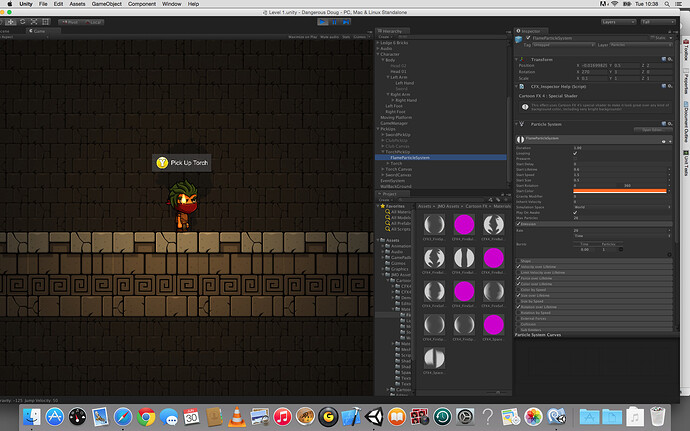Open Google Chrome from the Dock
Viewport: 690px width, 431px height.
coord(146,416)
